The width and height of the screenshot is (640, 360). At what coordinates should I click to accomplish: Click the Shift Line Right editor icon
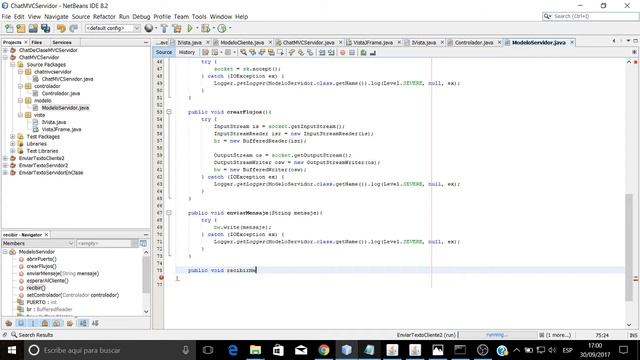click(331, 52)
